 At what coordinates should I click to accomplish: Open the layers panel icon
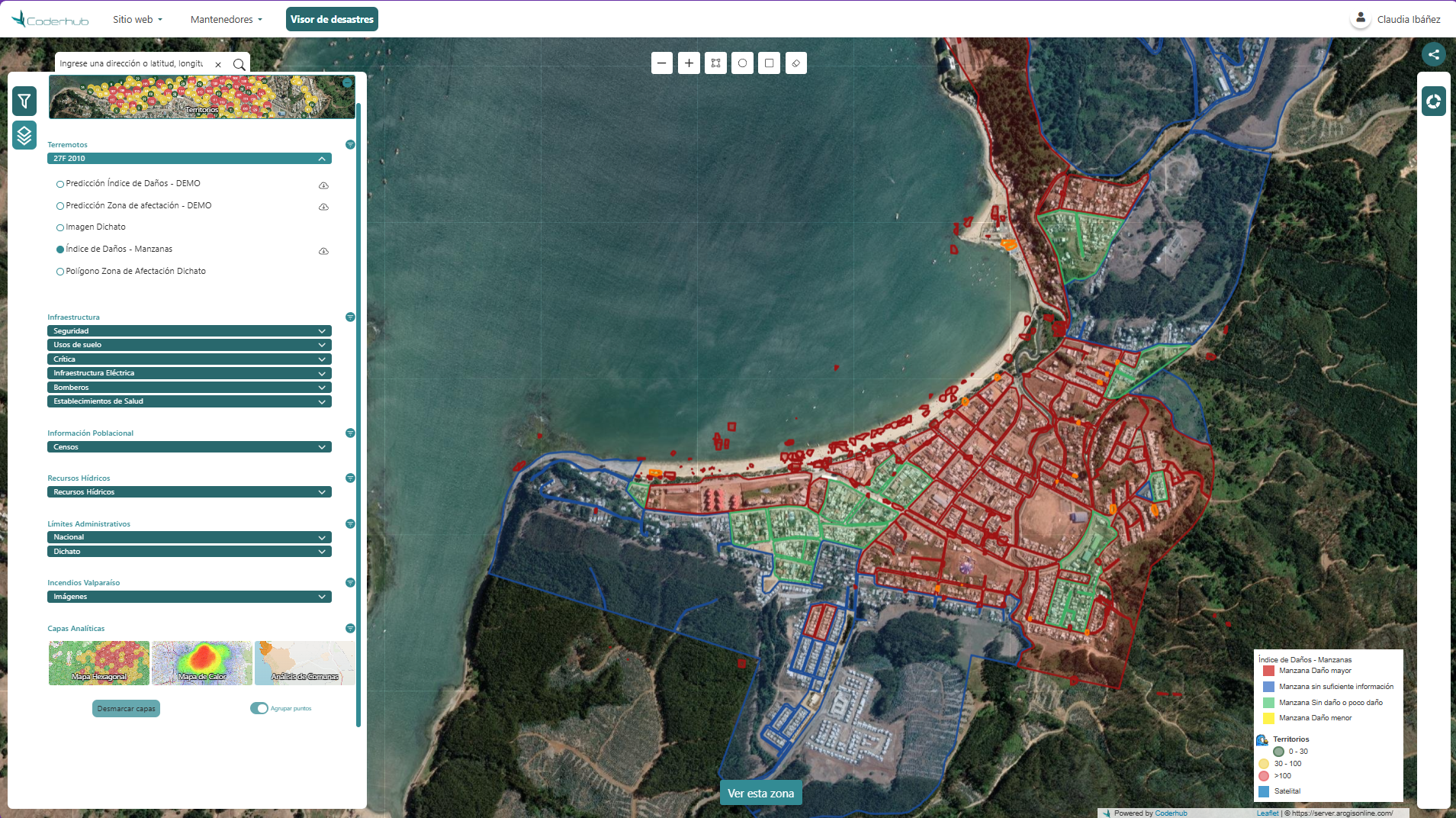point(24,135)
